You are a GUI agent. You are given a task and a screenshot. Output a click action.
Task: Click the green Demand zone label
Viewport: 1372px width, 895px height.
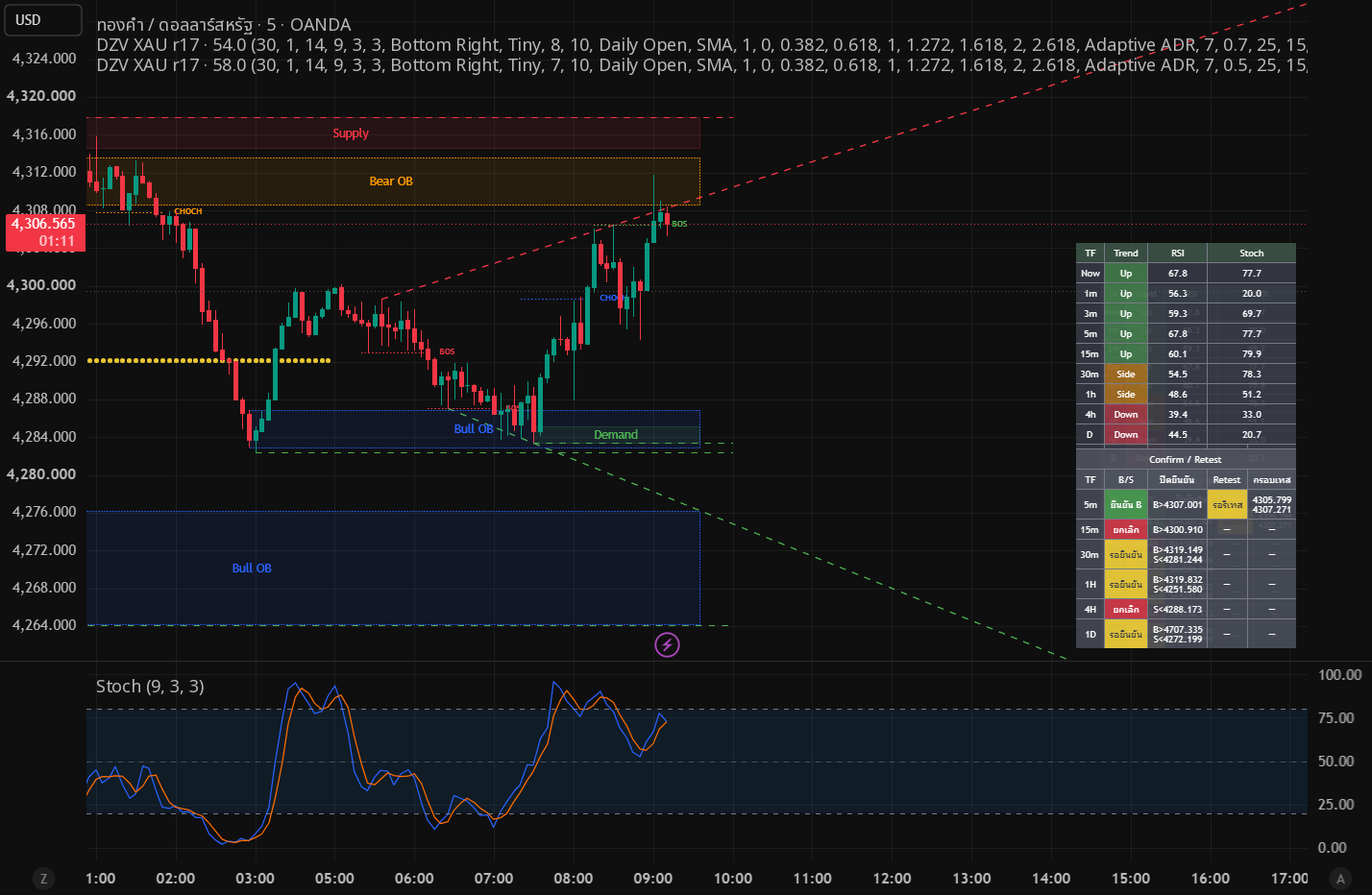pyautogui.click(x=616, y=435)
